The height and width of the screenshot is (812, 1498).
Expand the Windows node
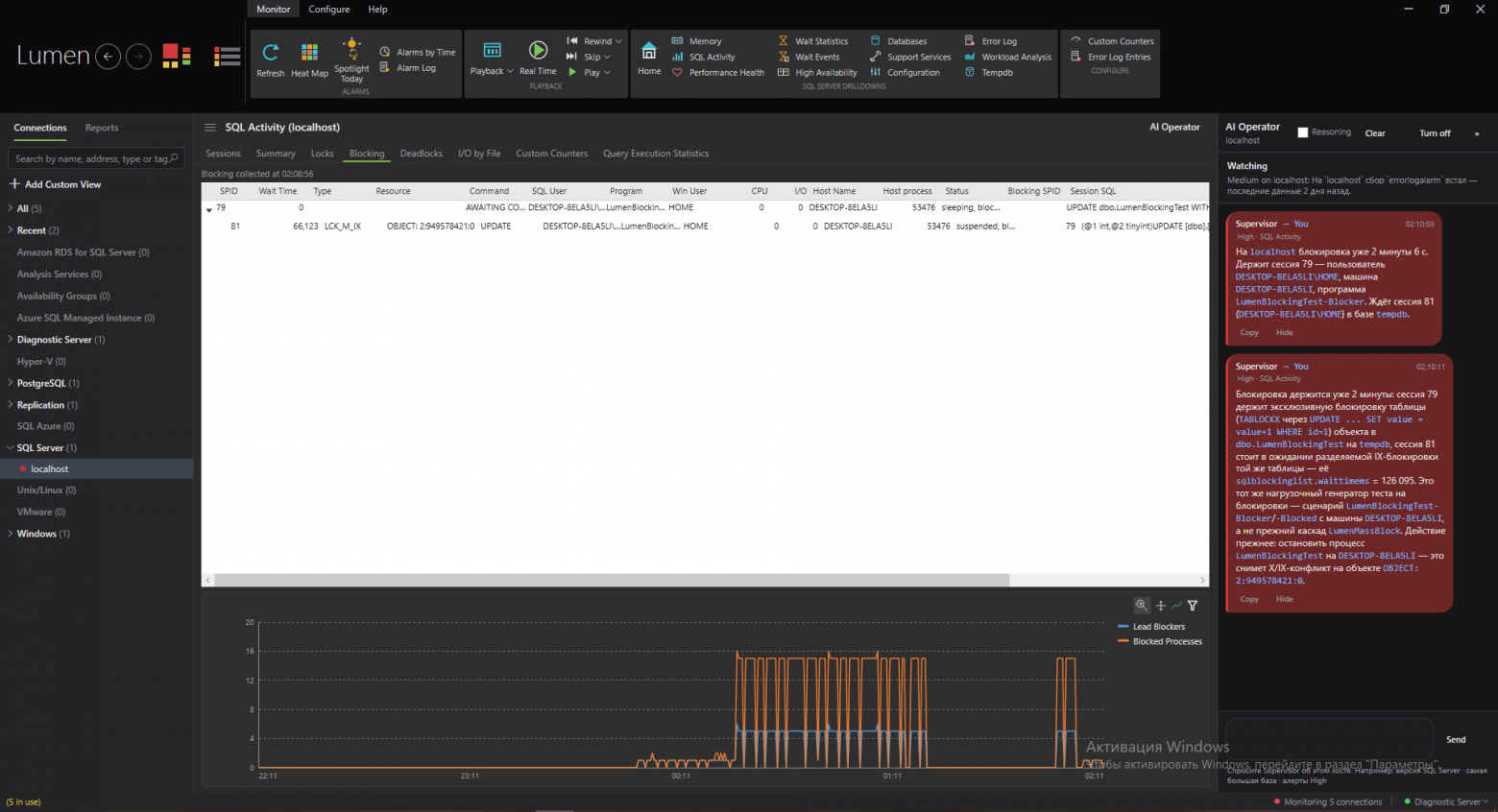click(x=11, y=534)
